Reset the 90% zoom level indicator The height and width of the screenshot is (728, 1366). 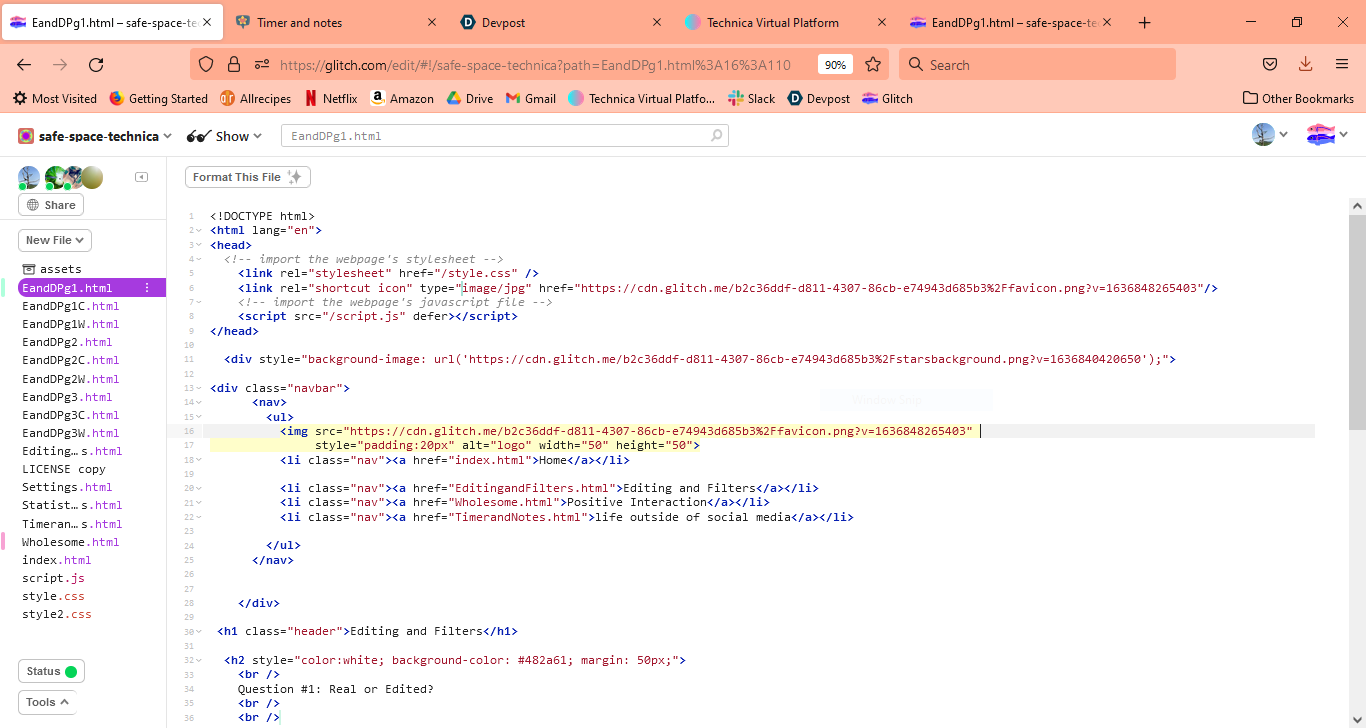835,64
